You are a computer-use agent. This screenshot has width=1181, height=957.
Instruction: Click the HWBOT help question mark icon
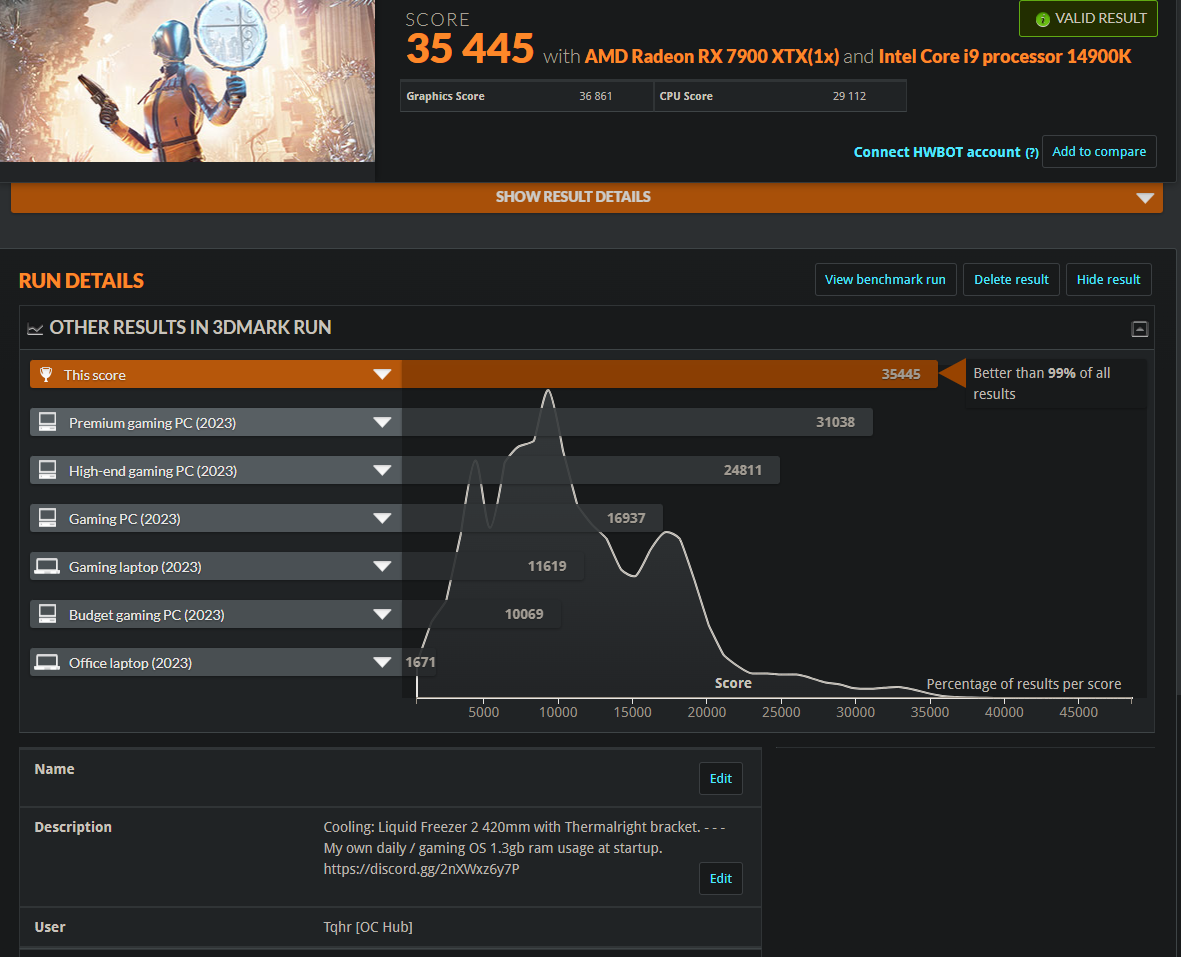1031,153
